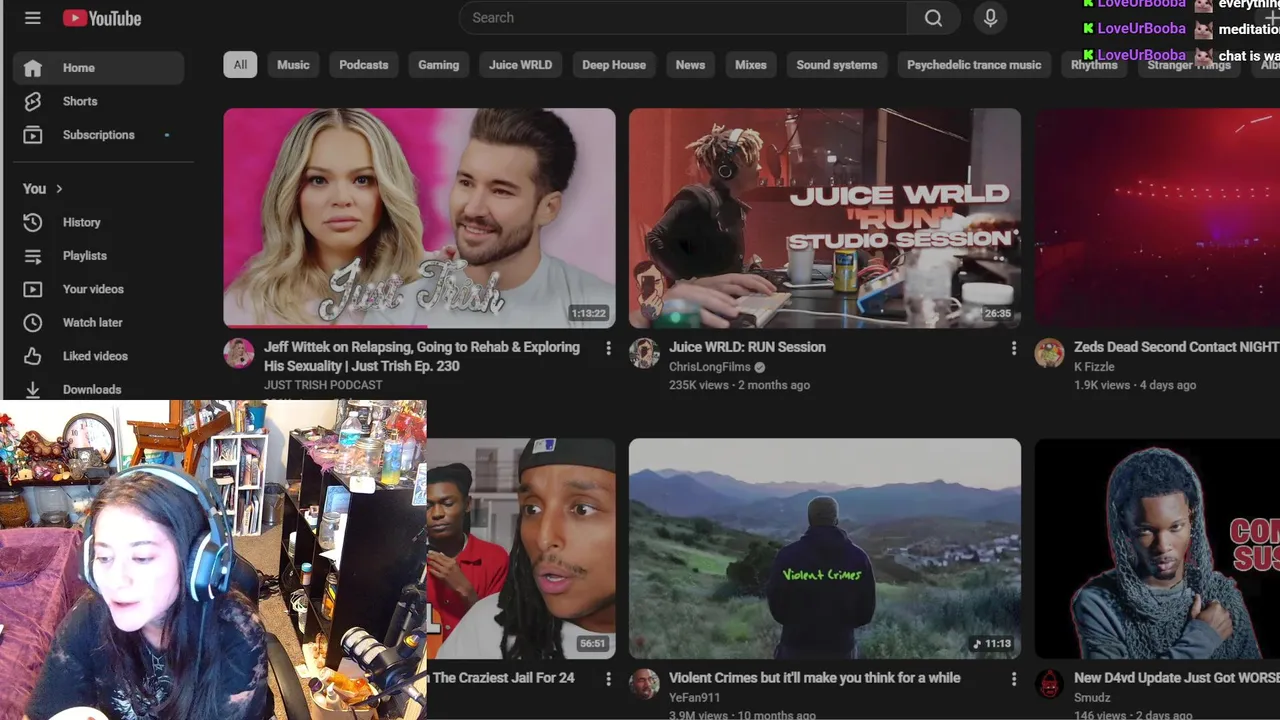Open Subscriptions icon in sidebar
The image size is (1280, 720).
click(33, 135)
